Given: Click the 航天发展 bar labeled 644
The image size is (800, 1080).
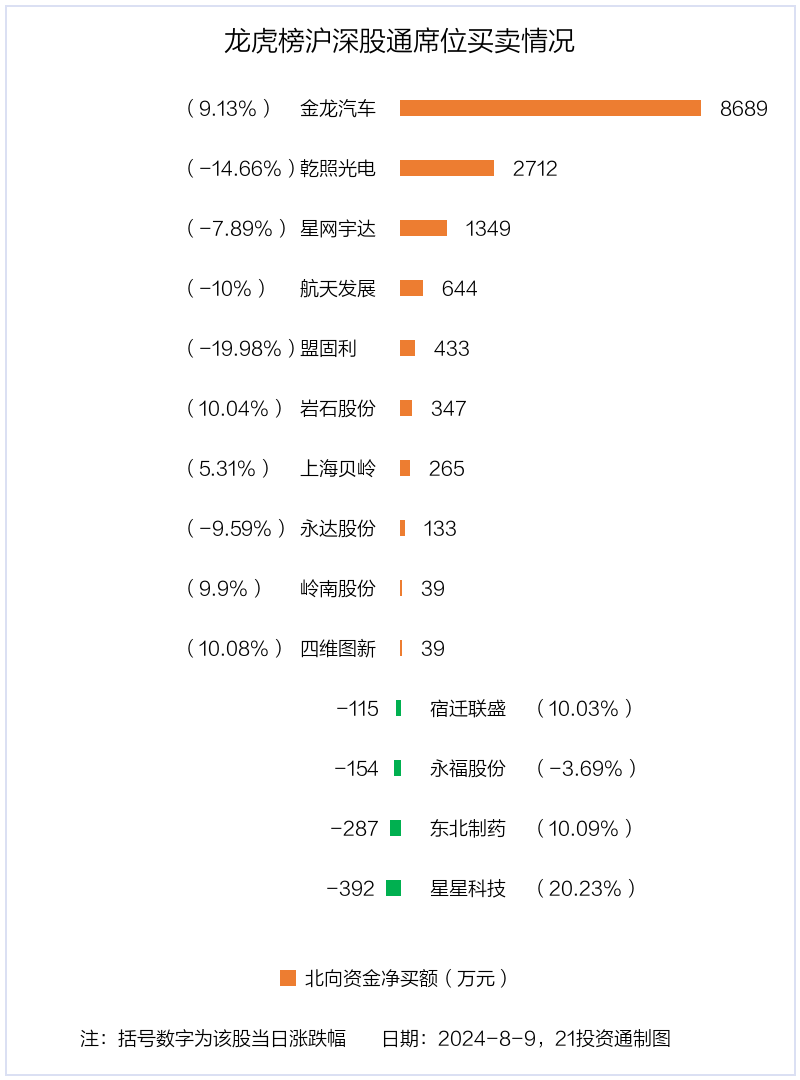Looking at the screenshot, I should click(411, 288).
